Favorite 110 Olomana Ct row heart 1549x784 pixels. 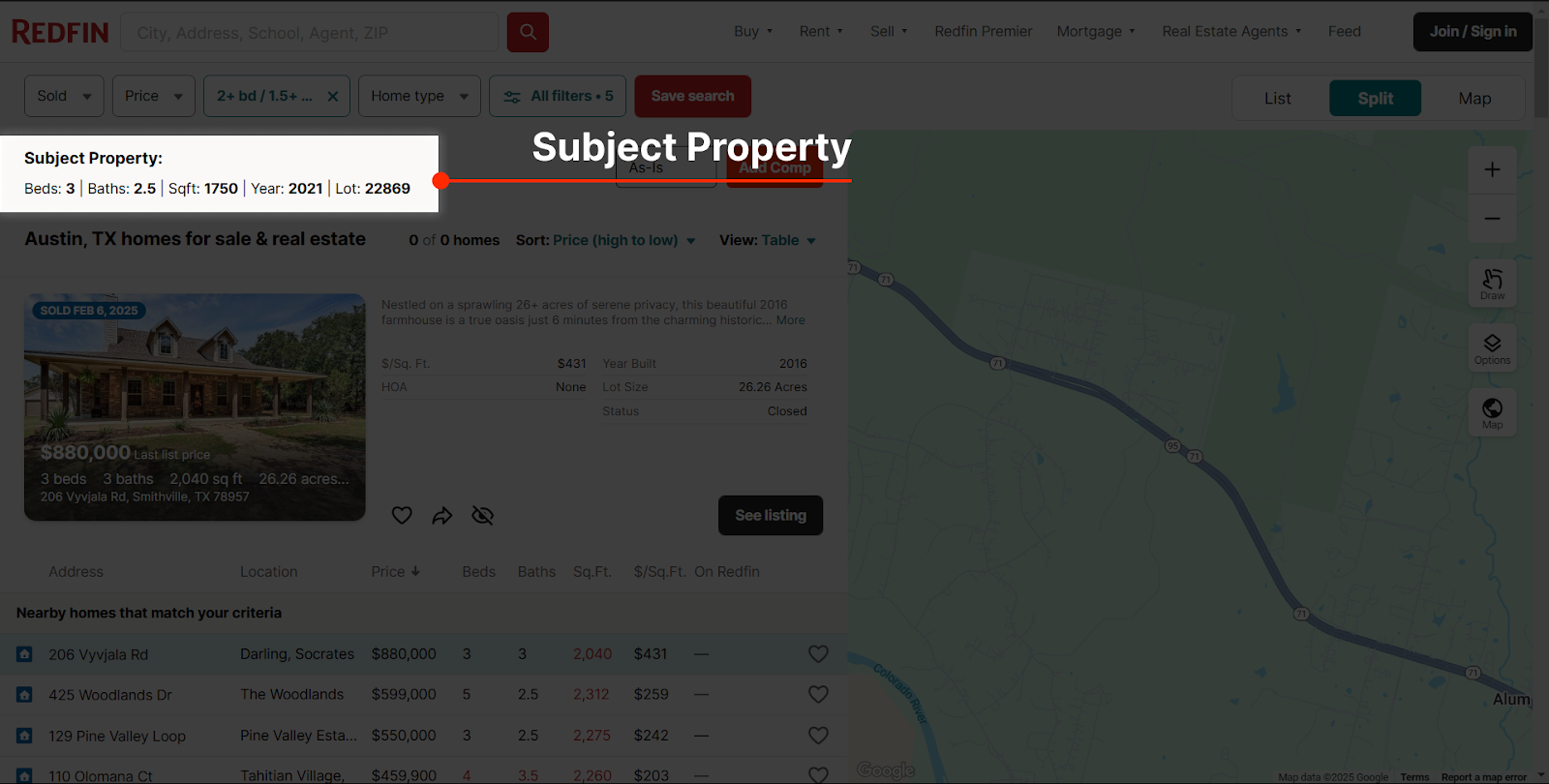(818, 775)
